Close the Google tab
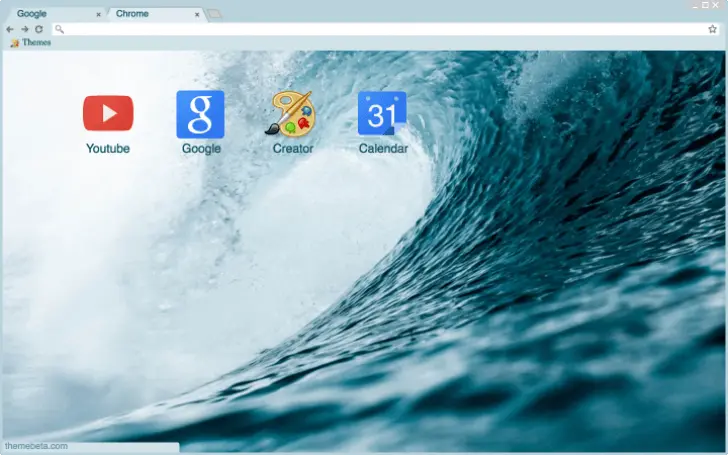Image resolution: width=728 pixels, height=455 pixels. click(98, 15)
